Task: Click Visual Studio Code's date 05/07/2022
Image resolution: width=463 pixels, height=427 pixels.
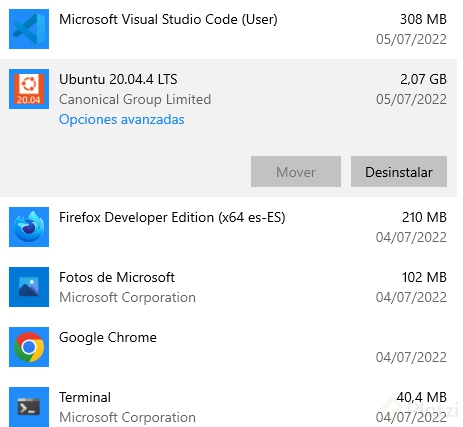Action: tap(411, 39)
